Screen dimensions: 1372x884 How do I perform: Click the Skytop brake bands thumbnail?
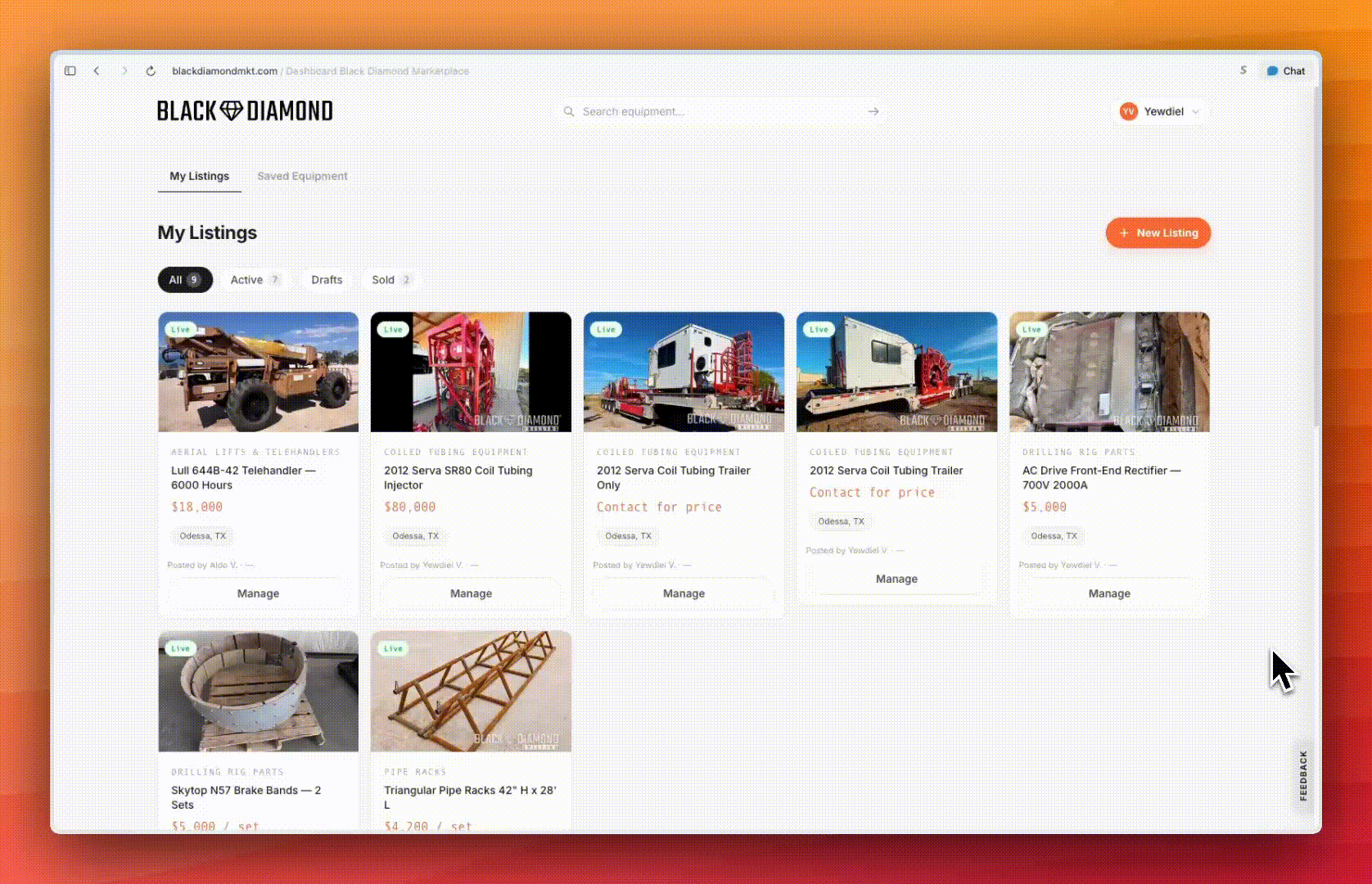click(258, 692)
